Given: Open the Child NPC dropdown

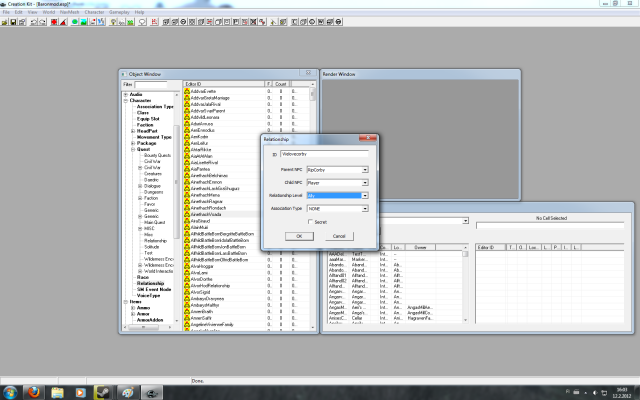Looking at the screenshot, I should tap(365, 183).
